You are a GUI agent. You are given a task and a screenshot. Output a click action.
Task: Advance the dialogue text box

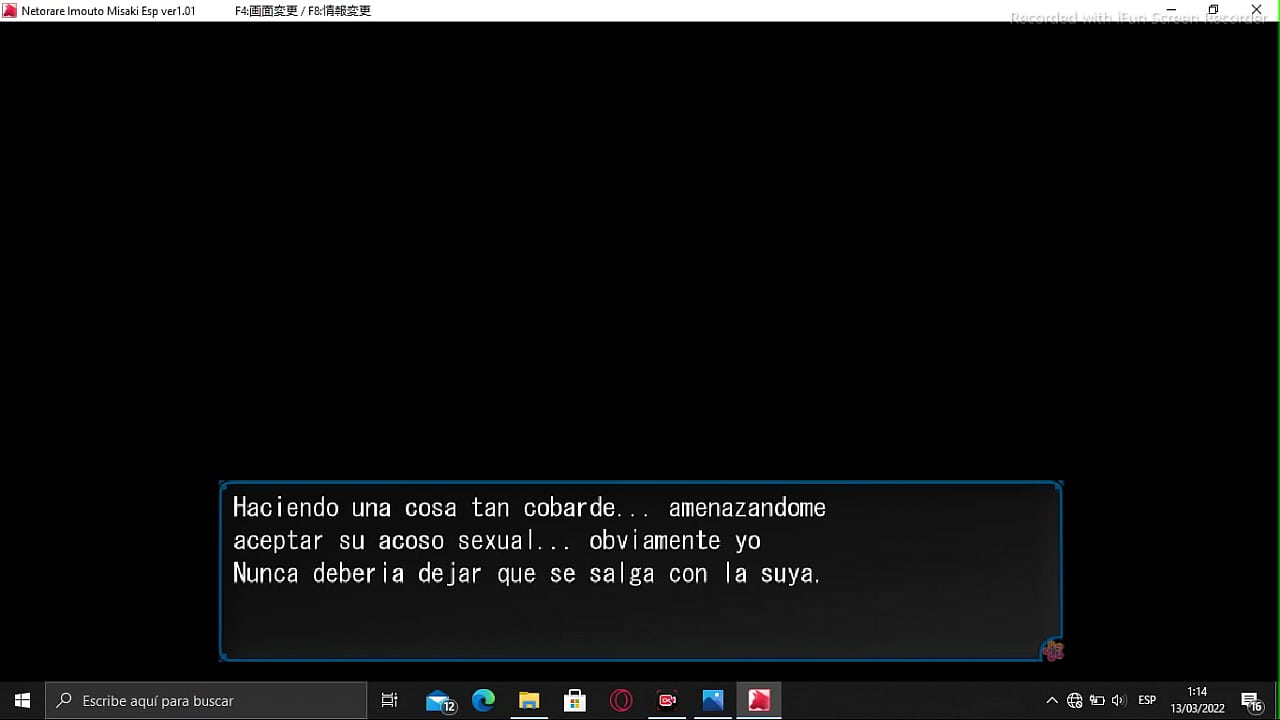click(x=640, y=571)
